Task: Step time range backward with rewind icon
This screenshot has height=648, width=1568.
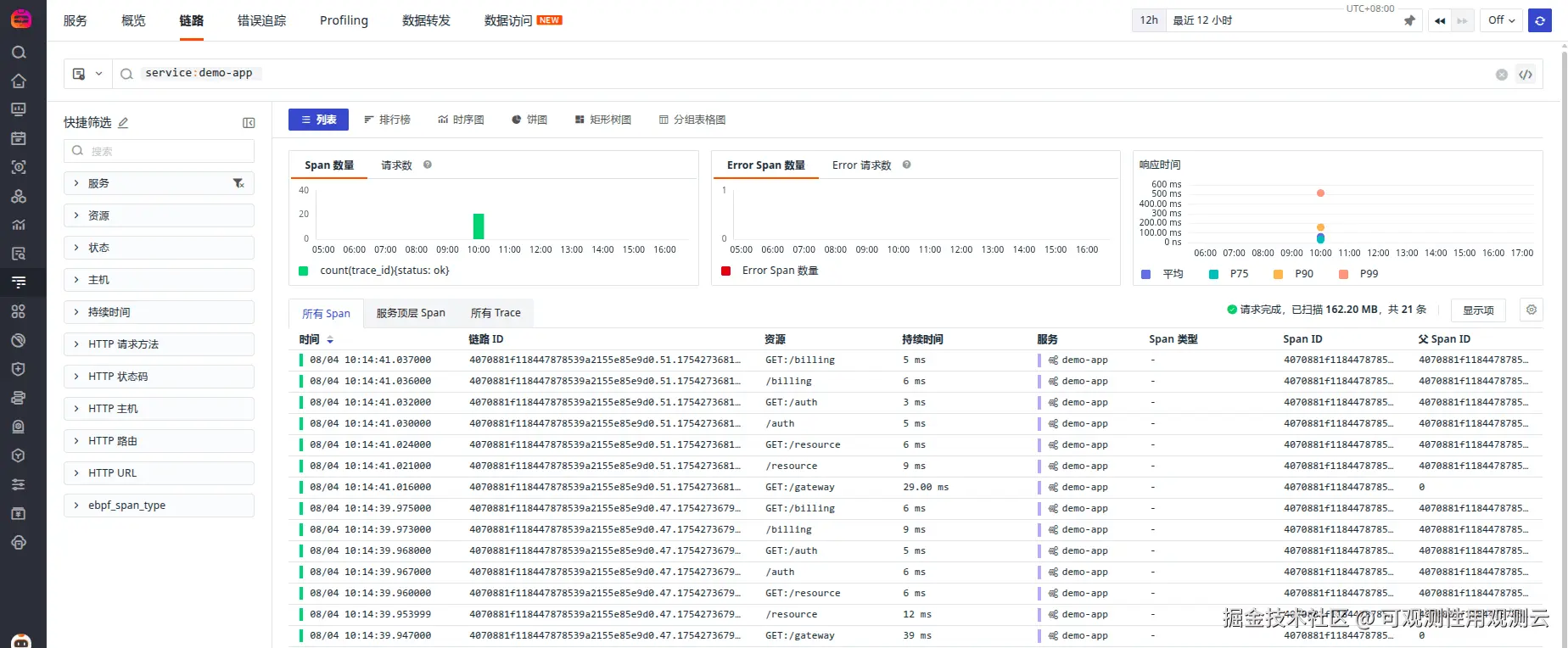Action: [1440, 20]
